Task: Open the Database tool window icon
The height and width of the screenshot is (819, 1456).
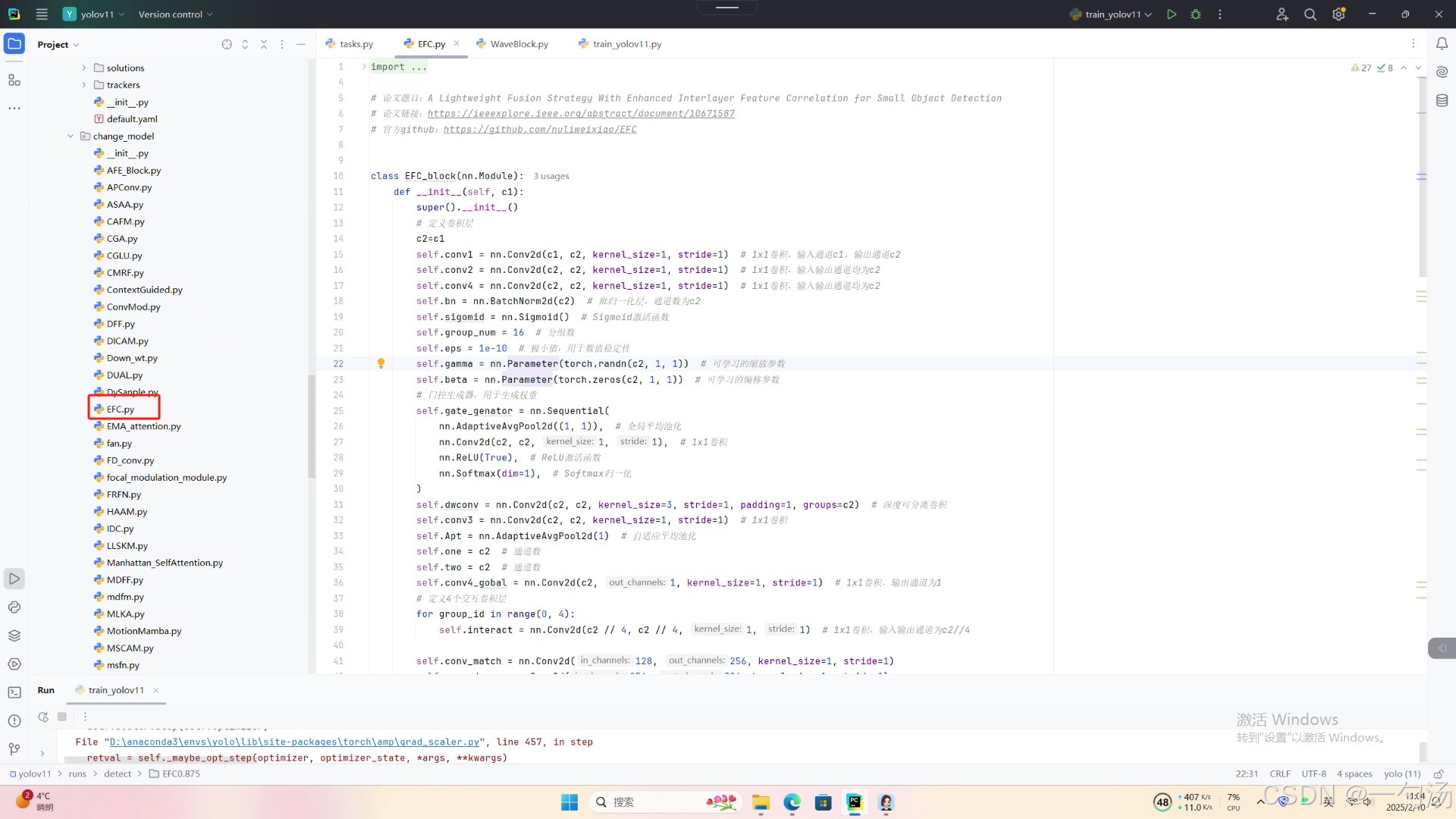Action: pyautogui.click(x=1442, y=100)
